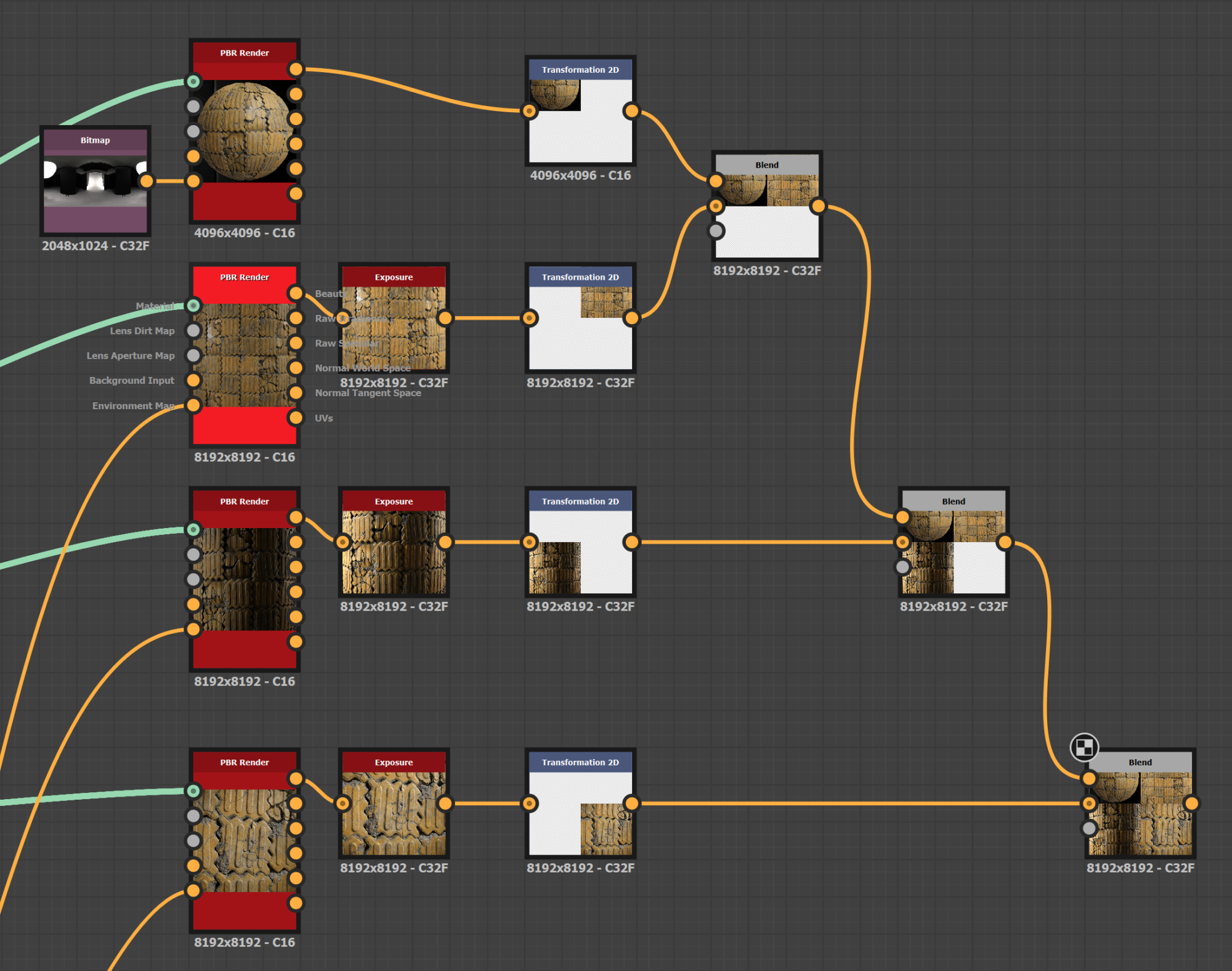Click the UVs output pin
1232x971 pixels.
(296, 418)
